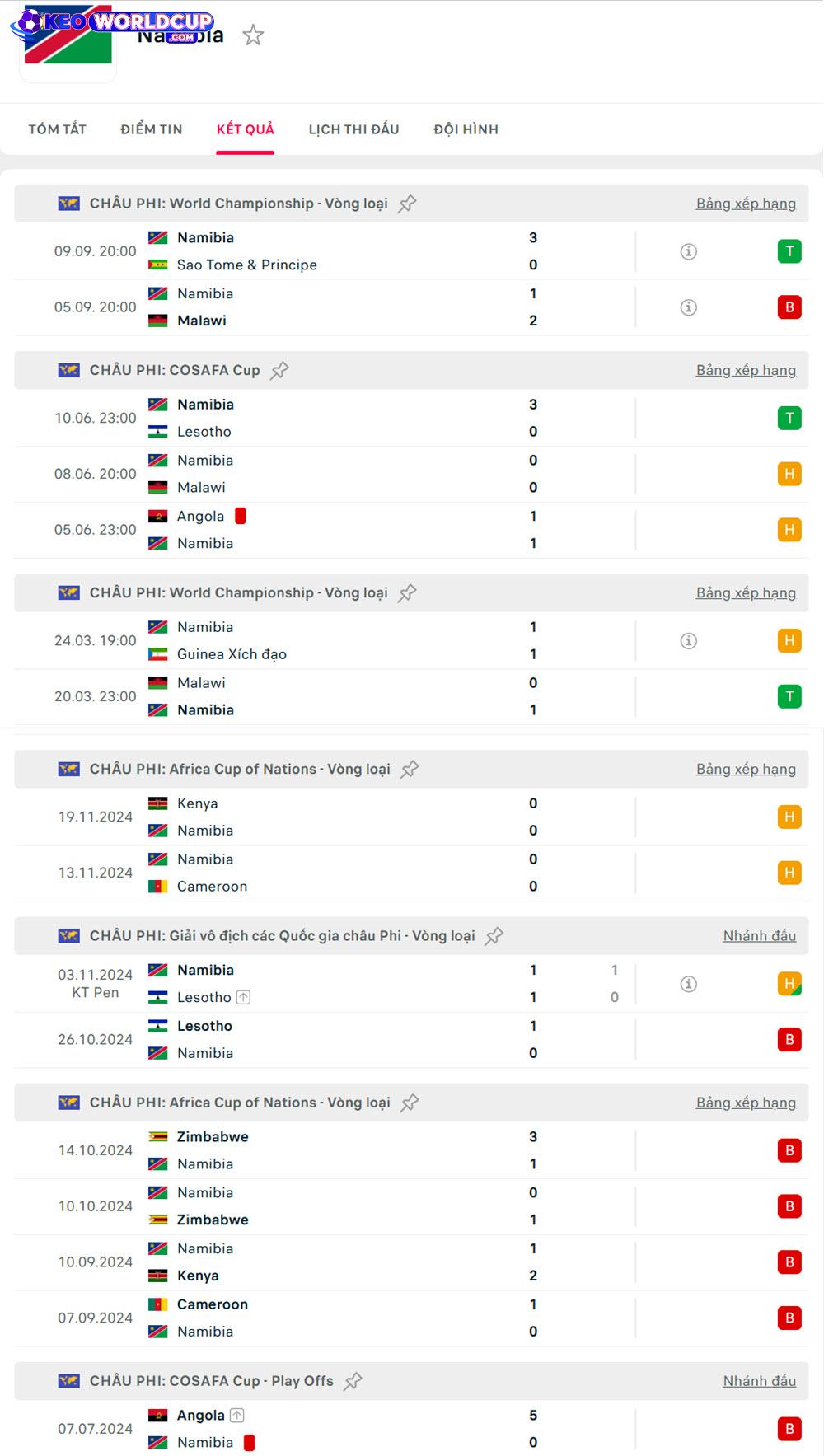The height and width of the screenshot is (1456, 824).
Task: Click red B badge for Angola 5-0 Namibia
Action: pos(789,1429)
